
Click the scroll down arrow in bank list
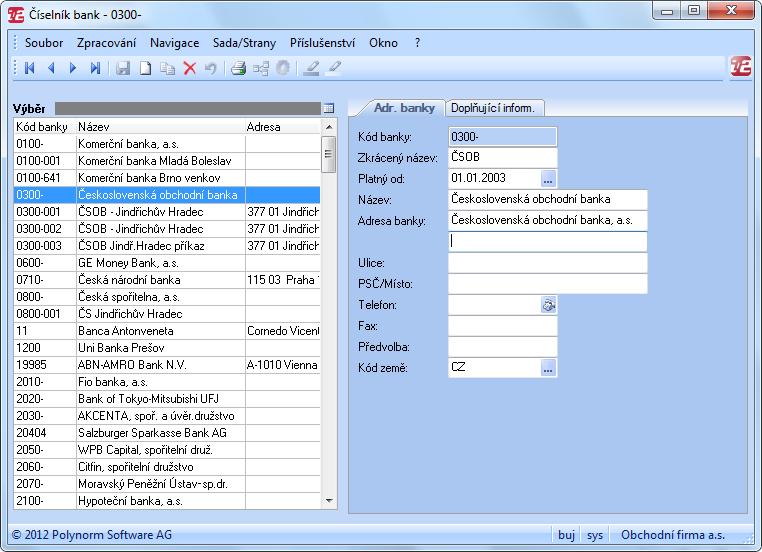click(329, 501)
